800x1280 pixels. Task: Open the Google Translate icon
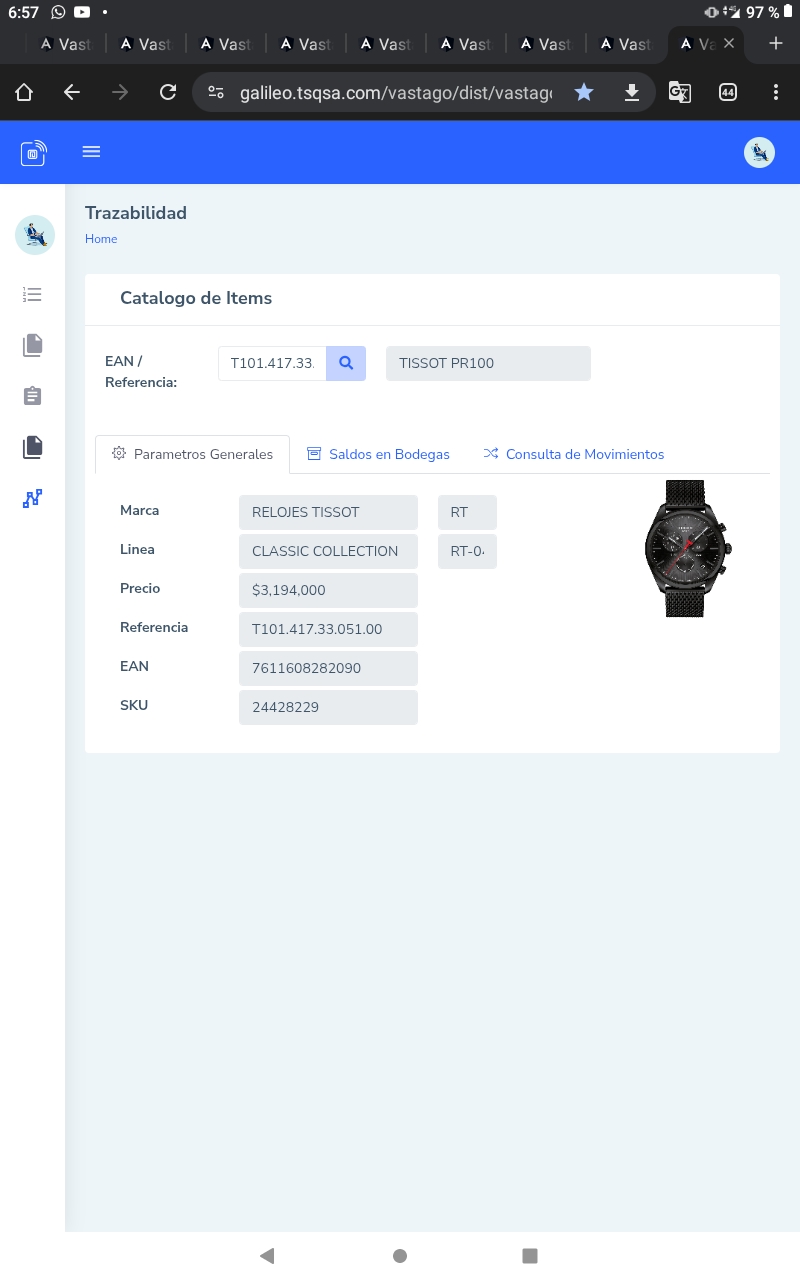point(680,92)
